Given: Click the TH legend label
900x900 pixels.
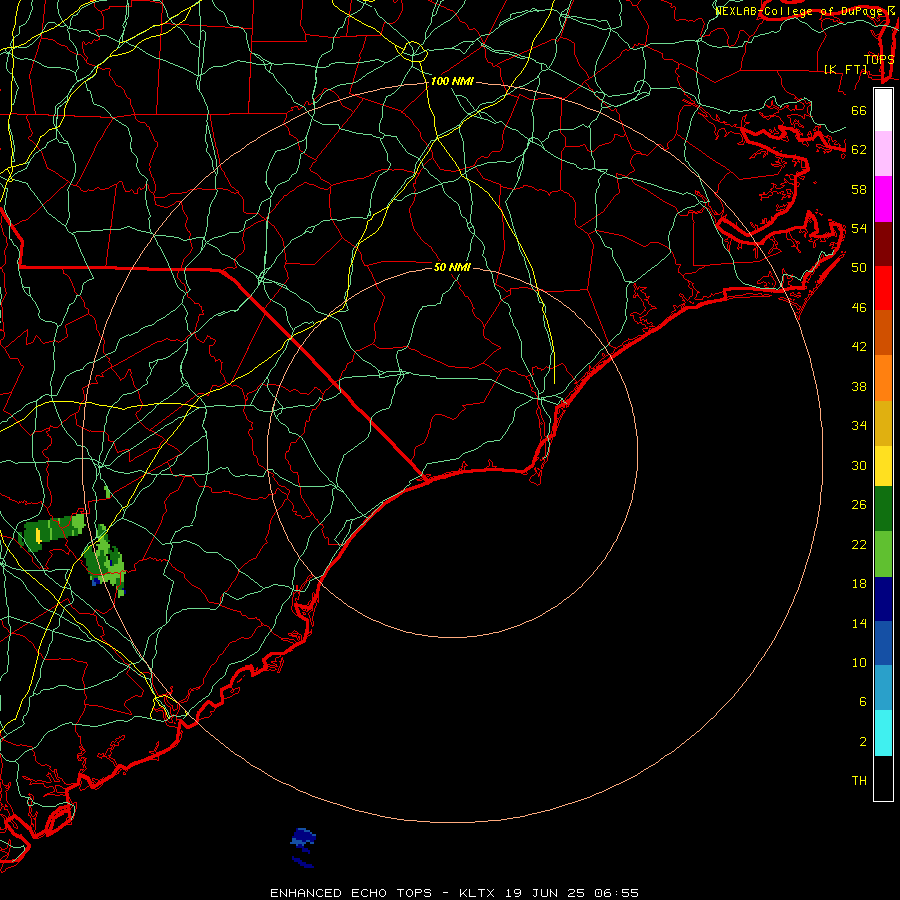Looking at the screenshot, I should 859,781.
